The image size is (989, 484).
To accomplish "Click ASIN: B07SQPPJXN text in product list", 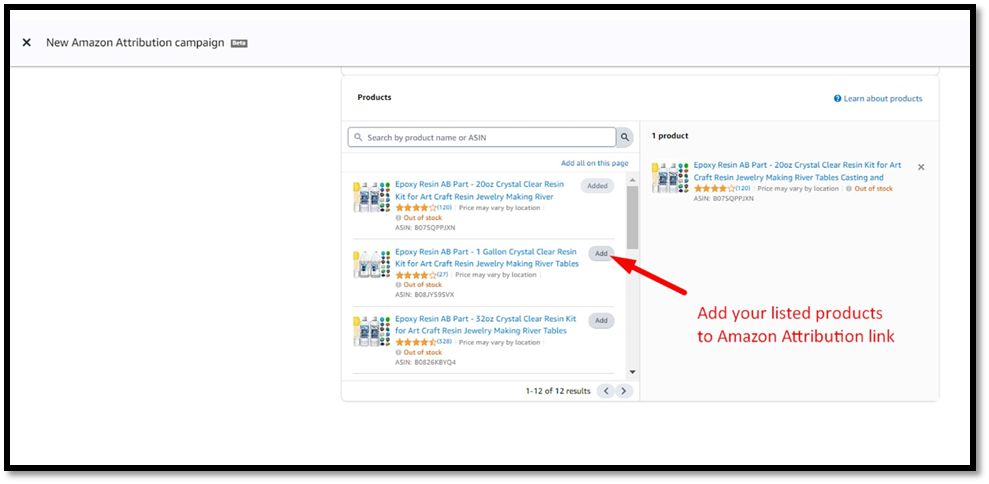I will coord(425,227).
